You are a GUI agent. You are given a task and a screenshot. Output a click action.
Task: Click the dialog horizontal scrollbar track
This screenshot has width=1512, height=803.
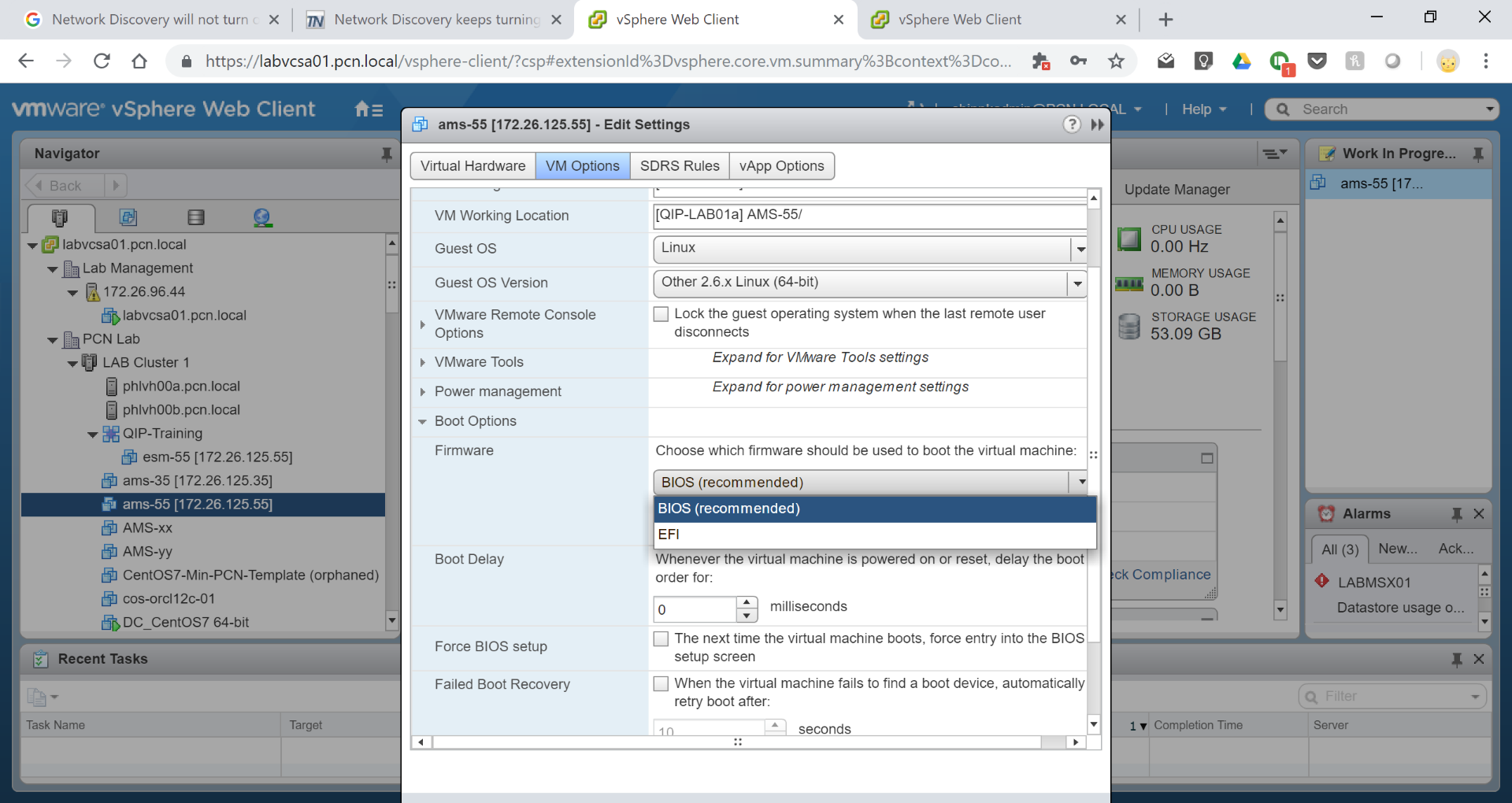click(x=737, y=742)
